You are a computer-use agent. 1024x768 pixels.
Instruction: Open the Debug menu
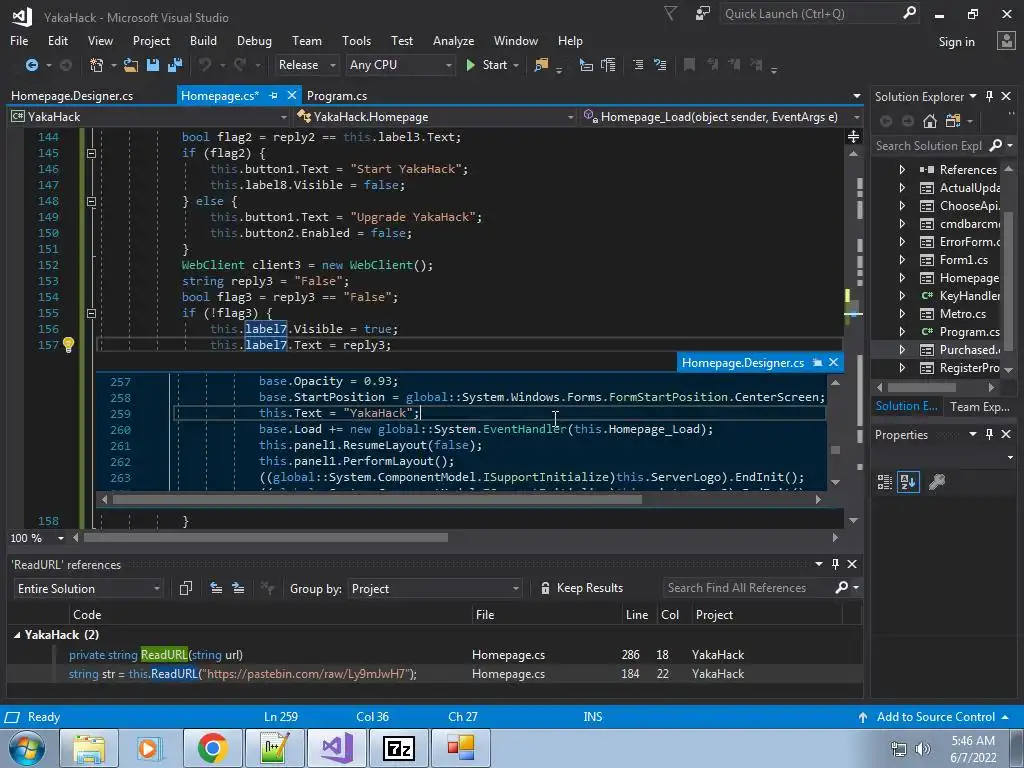tap(254, 40)
